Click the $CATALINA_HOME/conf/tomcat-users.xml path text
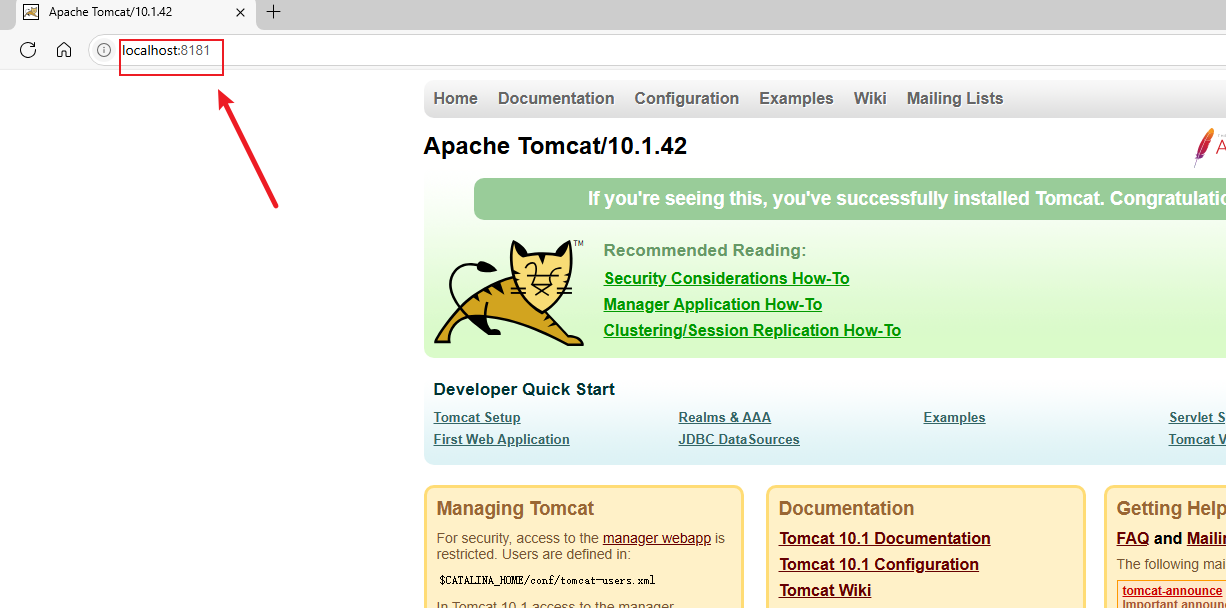The height and width of the screenshot is (608, 1226). tap(547, 579)
